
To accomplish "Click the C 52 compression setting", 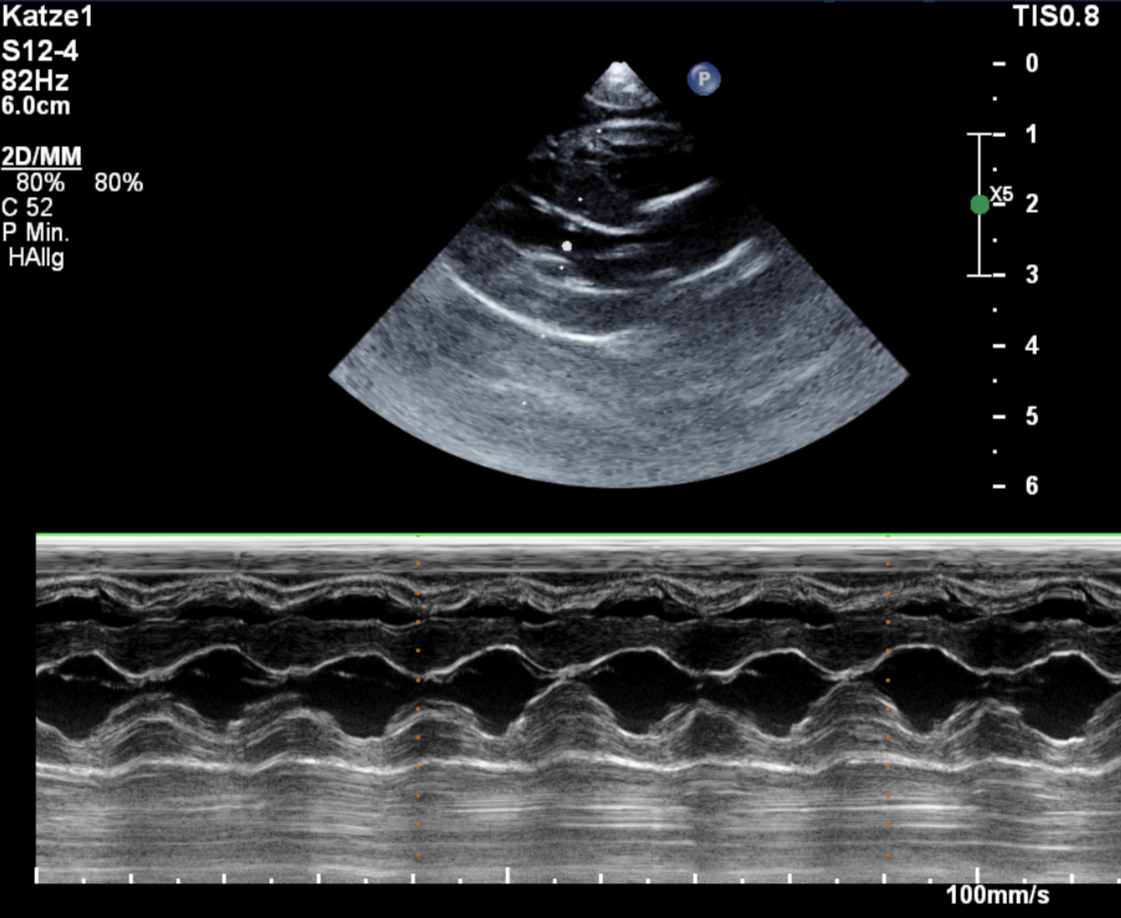I will pos(28,208).
